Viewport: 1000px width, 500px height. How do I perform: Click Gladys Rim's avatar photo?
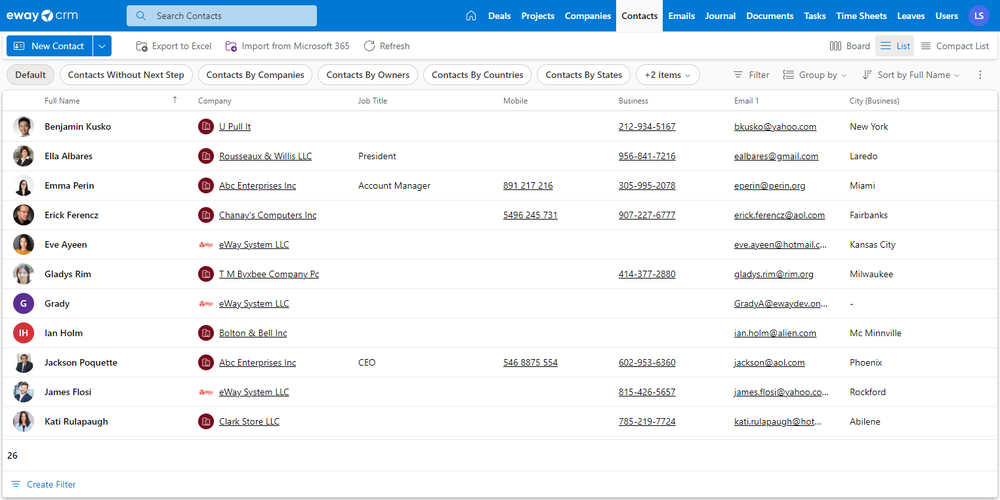(x=24, y=274)
